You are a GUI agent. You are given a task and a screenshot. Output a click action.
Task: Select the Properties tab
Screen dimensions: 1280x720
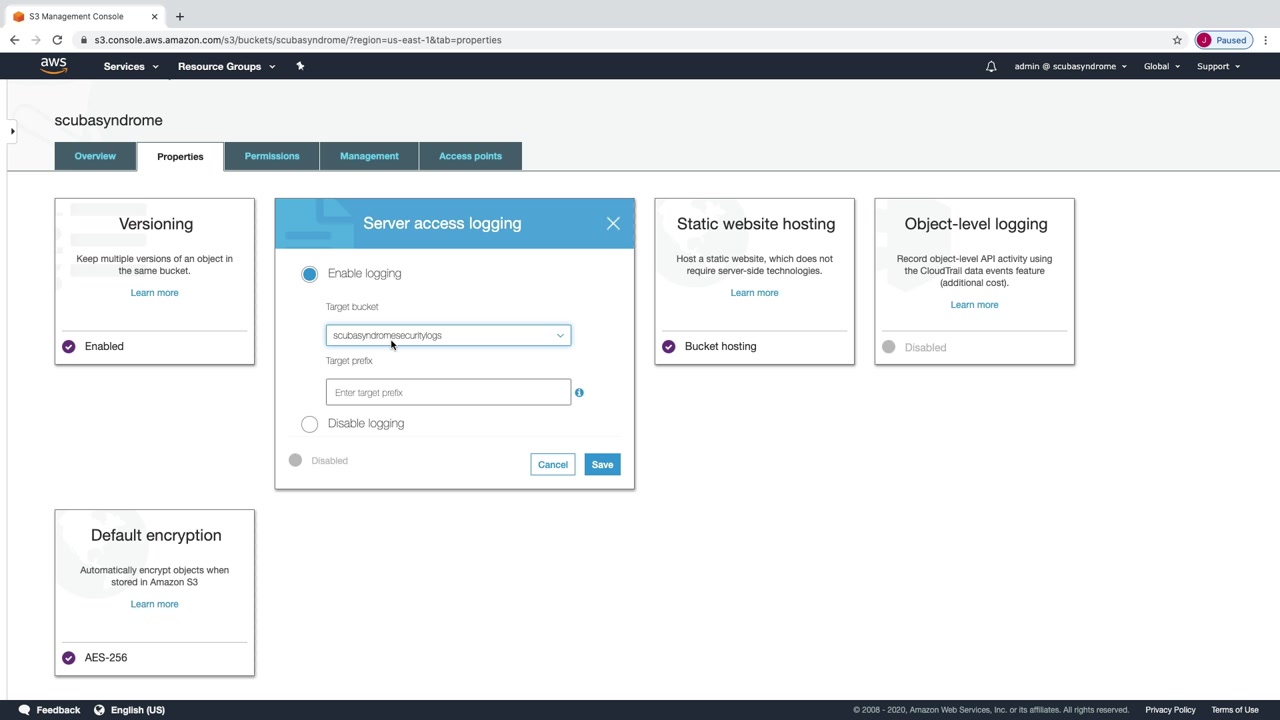click(180, 156)
